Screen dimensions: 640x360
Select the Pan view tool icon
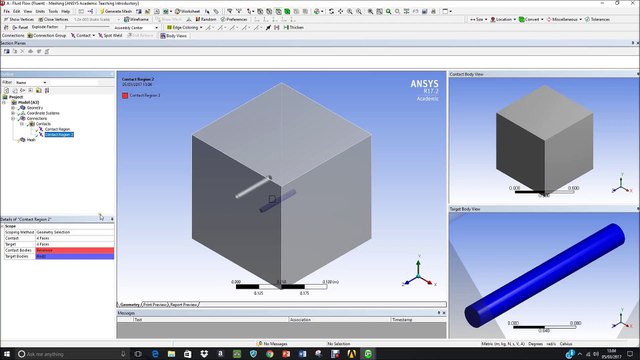[x=340, y=11]
